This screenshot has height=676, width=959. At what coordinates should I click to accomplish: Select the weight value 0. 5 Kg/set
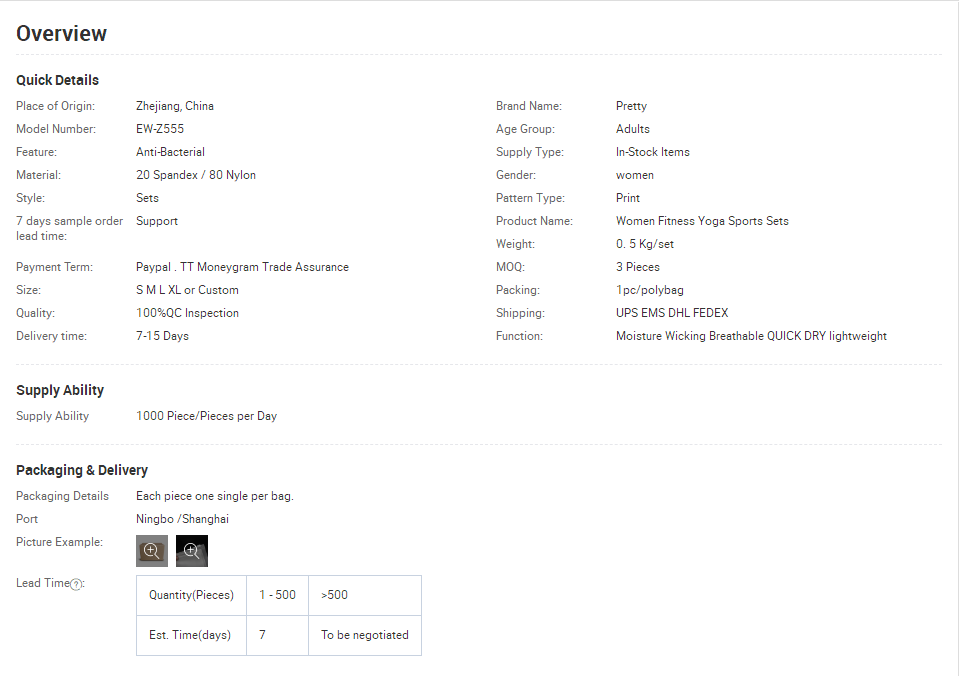tap(645, 244)
